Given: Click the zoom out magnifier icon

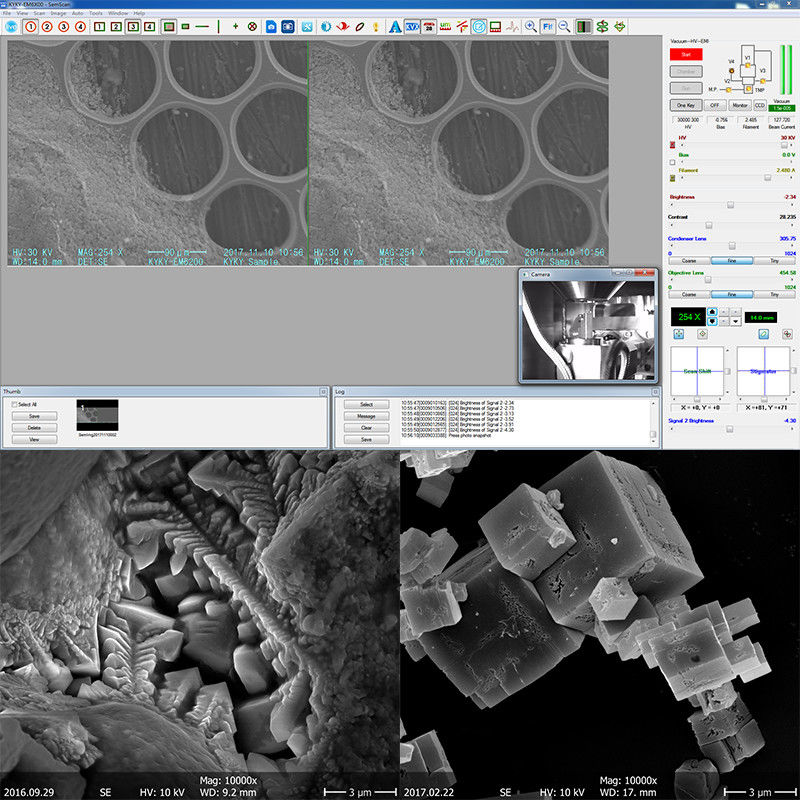Looking at the screenshot, I should [x=564, y=27].
